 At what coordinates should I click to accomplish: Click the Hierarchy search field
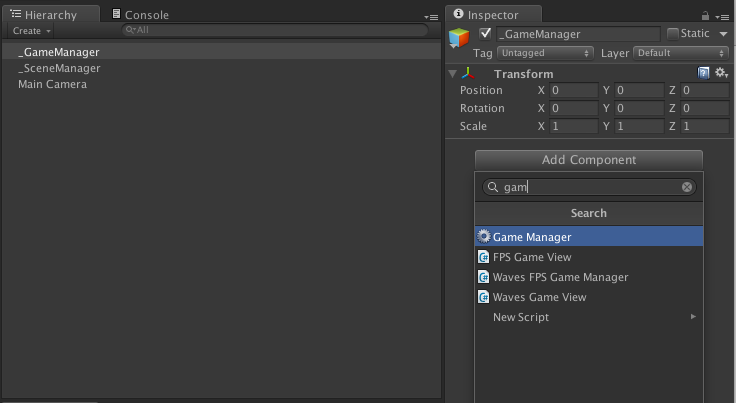(275, 30)
